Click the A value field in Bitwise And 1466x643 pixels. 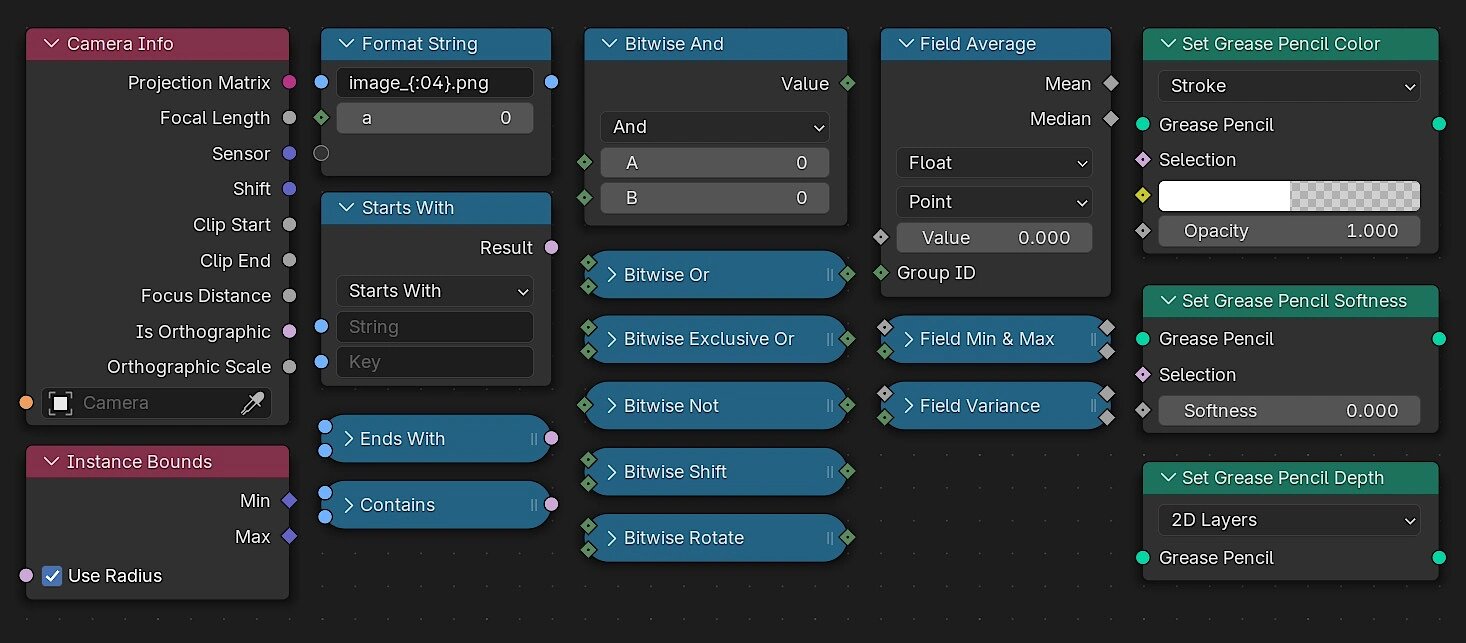(x=715, y=163)
